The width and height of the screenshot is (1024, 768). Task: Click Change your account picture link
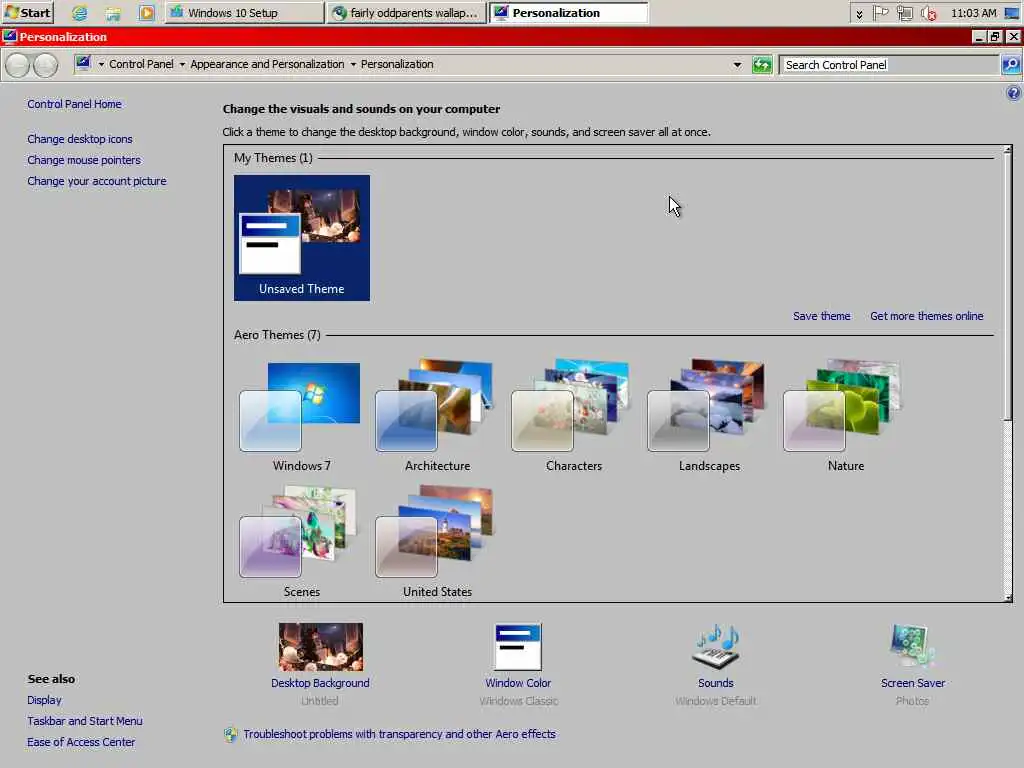coord(97,181)
